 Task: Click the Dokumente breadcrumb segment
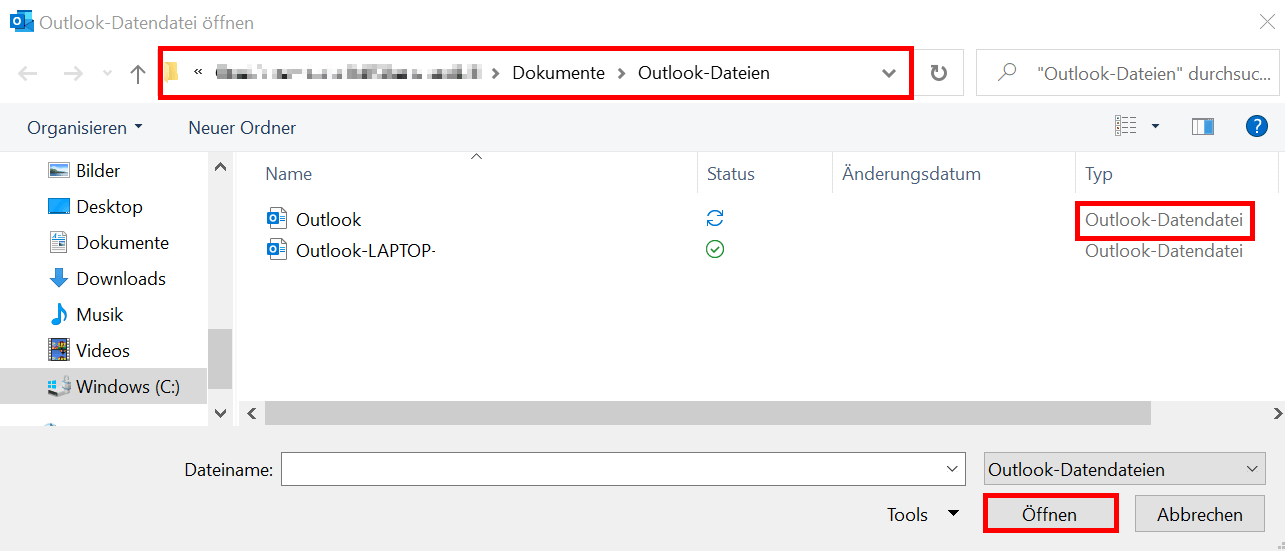tap(558, 73)
